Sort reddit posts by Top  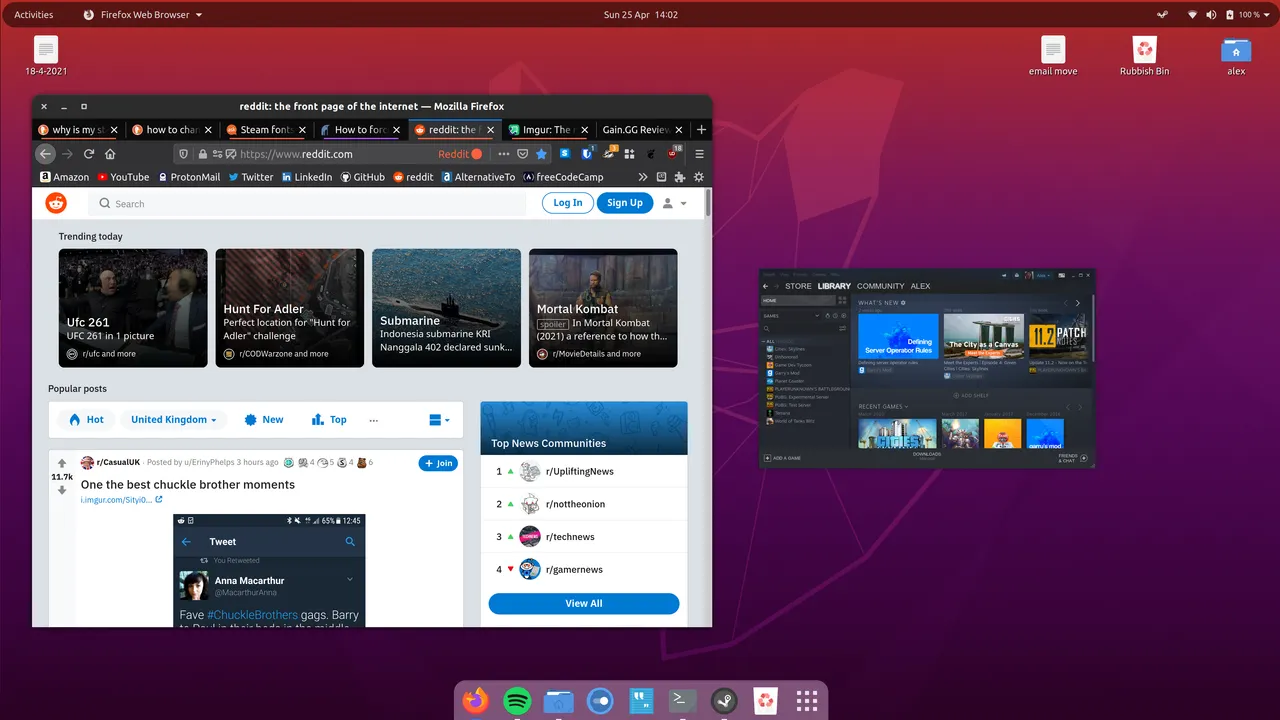click(329, 420)
